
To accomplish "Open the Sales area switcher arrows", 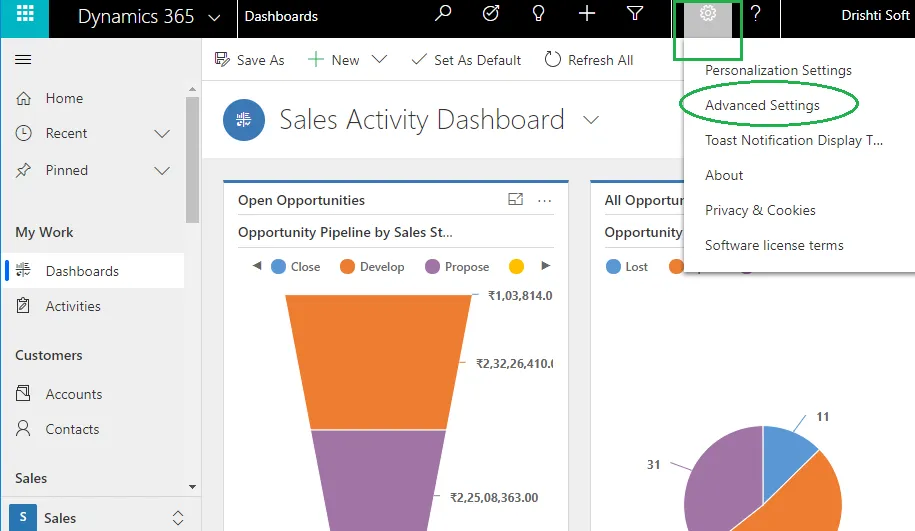I will pyautogui.click(x=178, y=518).
